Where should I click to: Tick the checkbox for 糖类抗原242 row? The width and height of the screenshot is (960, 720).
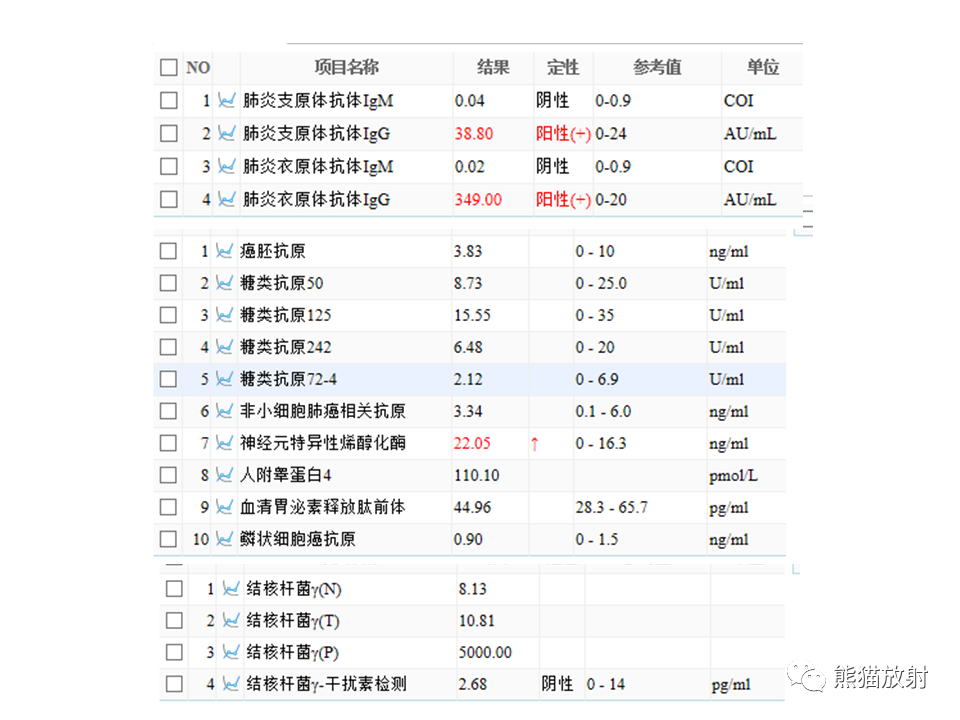click(x=168, y=347)
